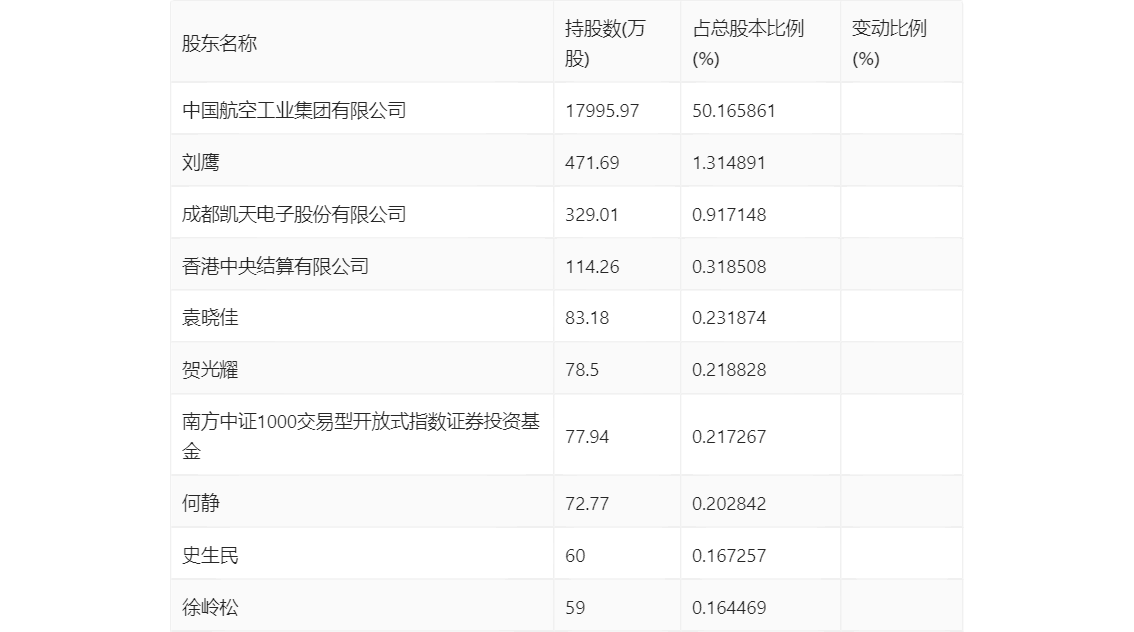The width and height of the screenshot is (1134, 632).
Task: Select the percentage 0.217267
Action: (729, 437)
